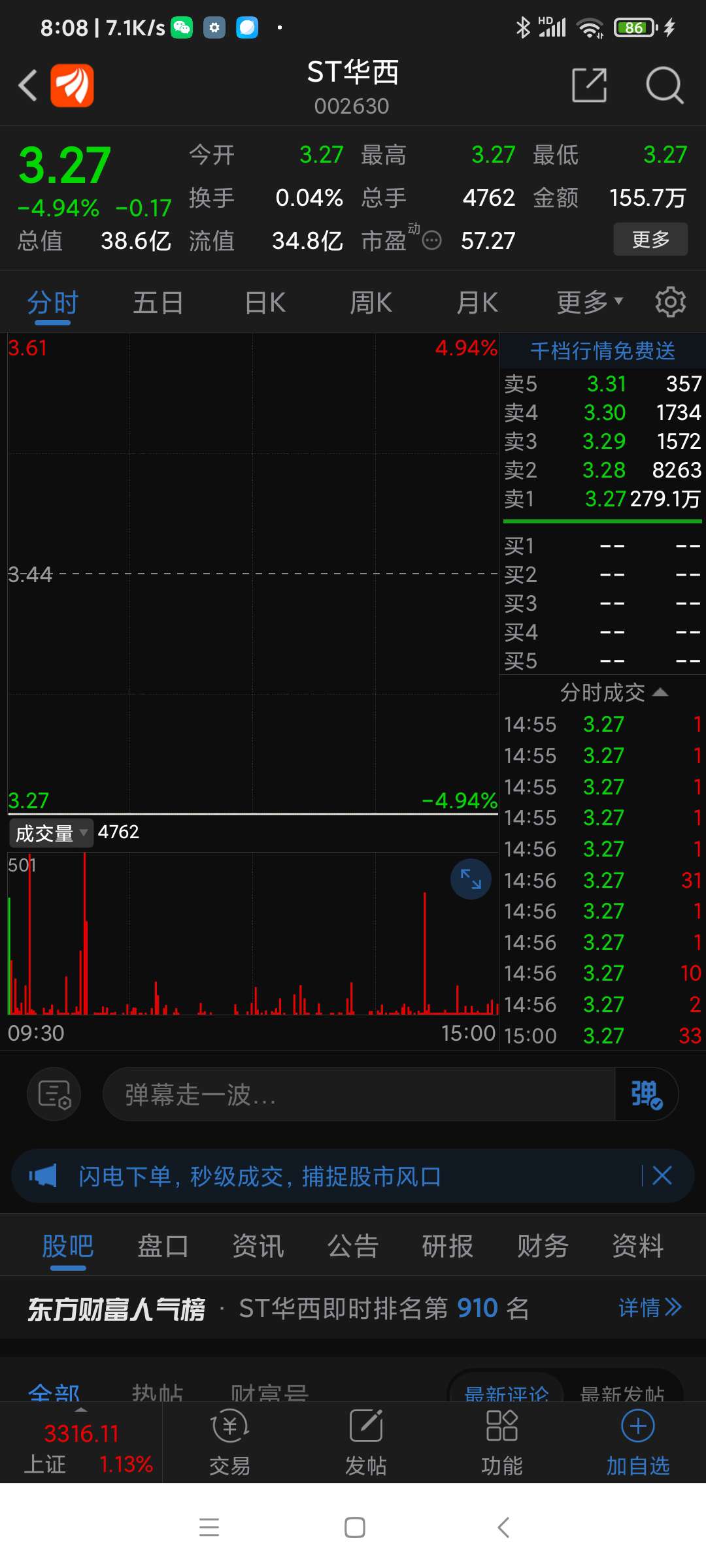Tap sell level 卖2 row at 3.28
The width and height of the screenshot is (706, 1568).
[602, 470]
